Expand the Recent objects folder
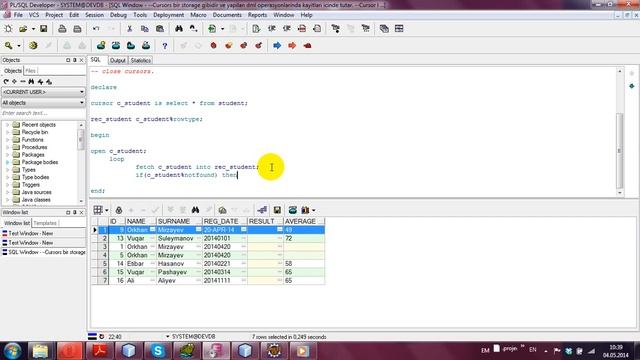 point(7,125)
